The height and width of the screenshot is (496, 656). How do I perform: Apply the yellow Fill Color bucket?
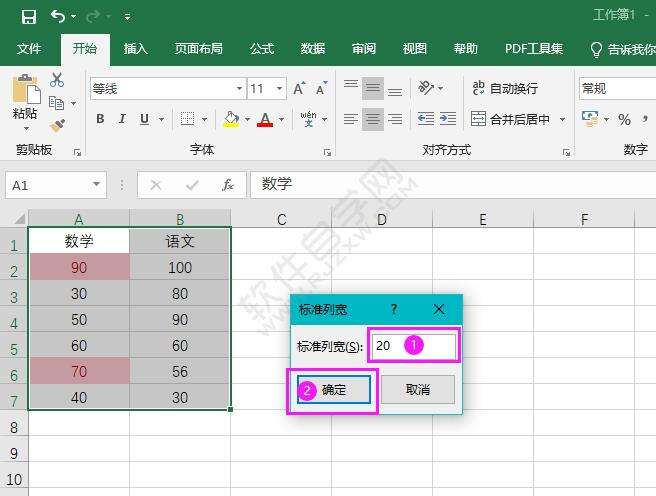(231, 120)
